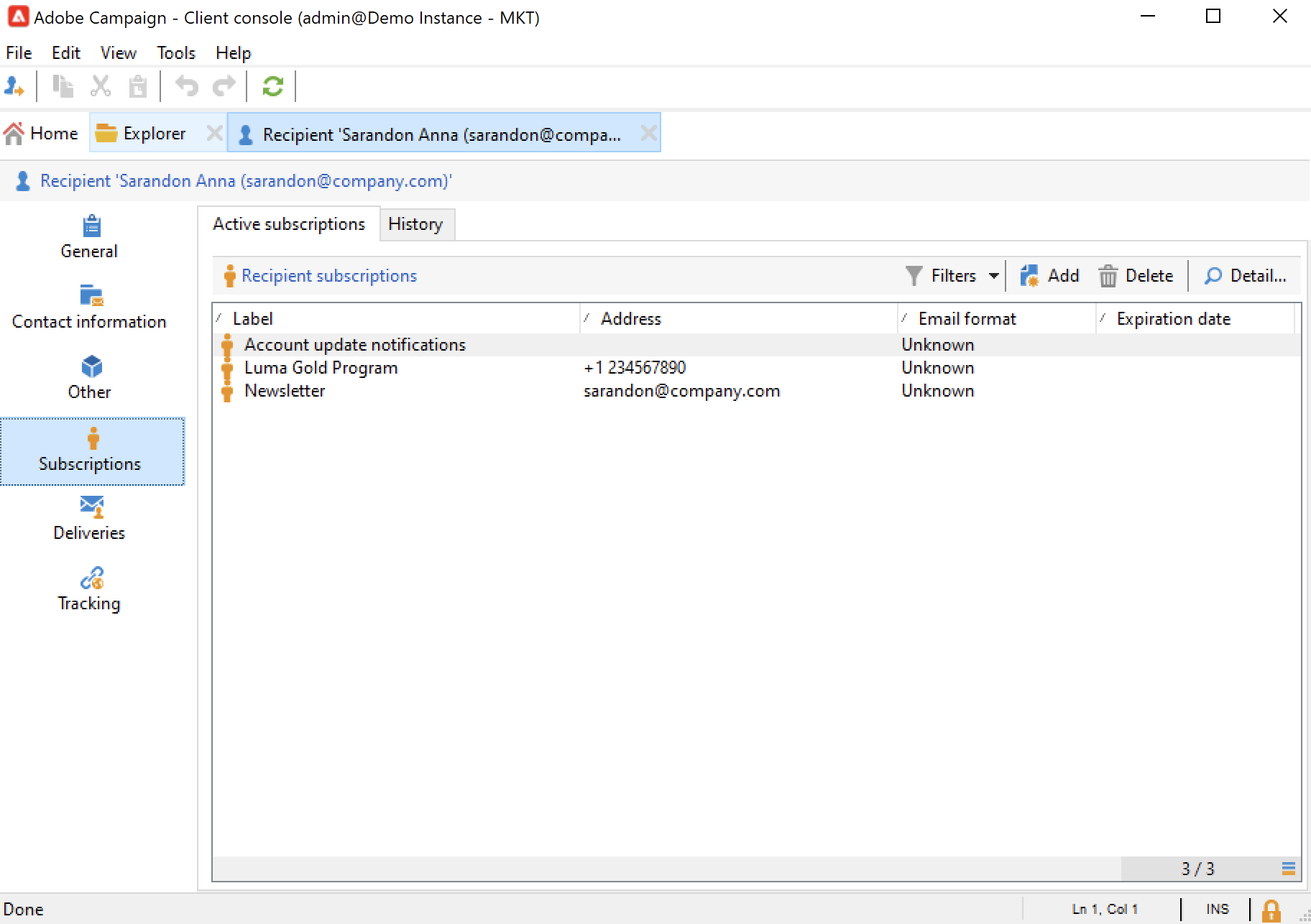Image resolution: width=1311 pixels, height=924 pixels.
Task: Open the Filters dropdown
Action: click(x=952, y=276)
